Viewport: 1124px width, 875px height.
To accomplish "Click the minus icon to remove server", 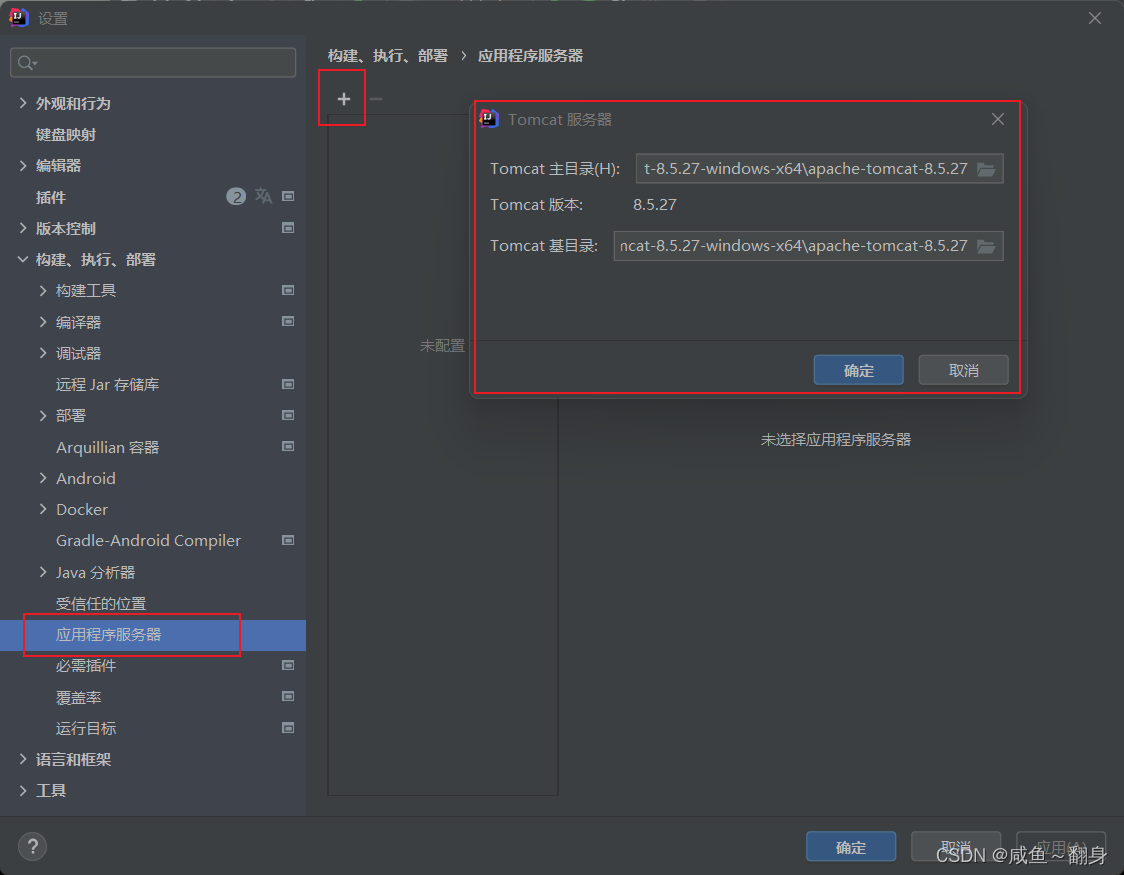I will (376, 99).
